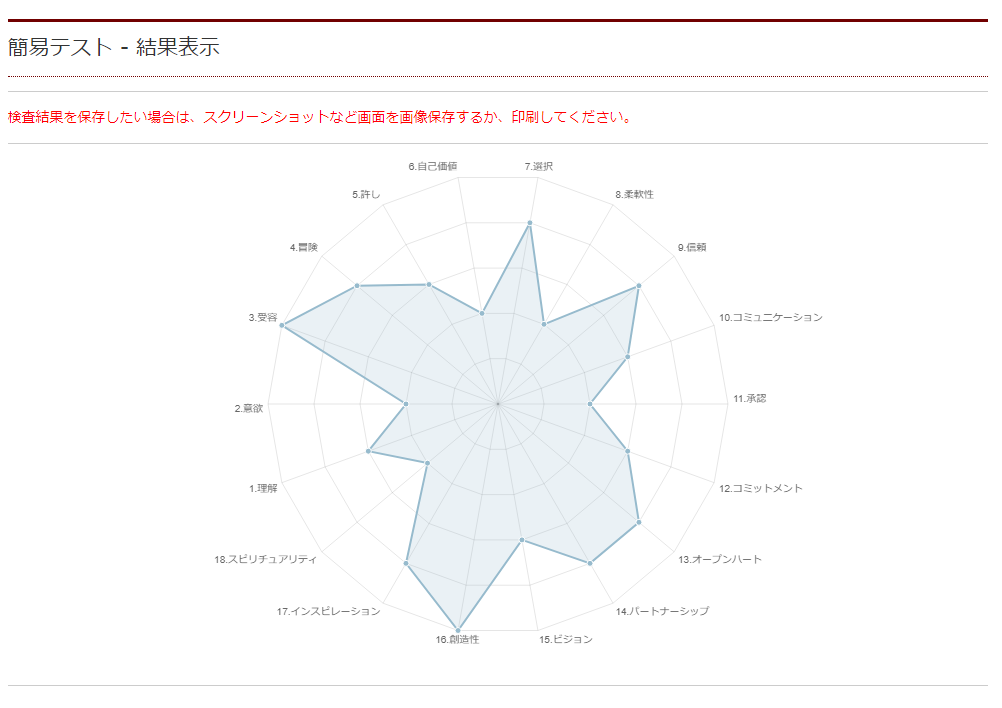This screenshot has width=1002, height=708.
Task: Click the data point on the 7.選択 axis
Action: pyautogui.click(x=530, y=223)
